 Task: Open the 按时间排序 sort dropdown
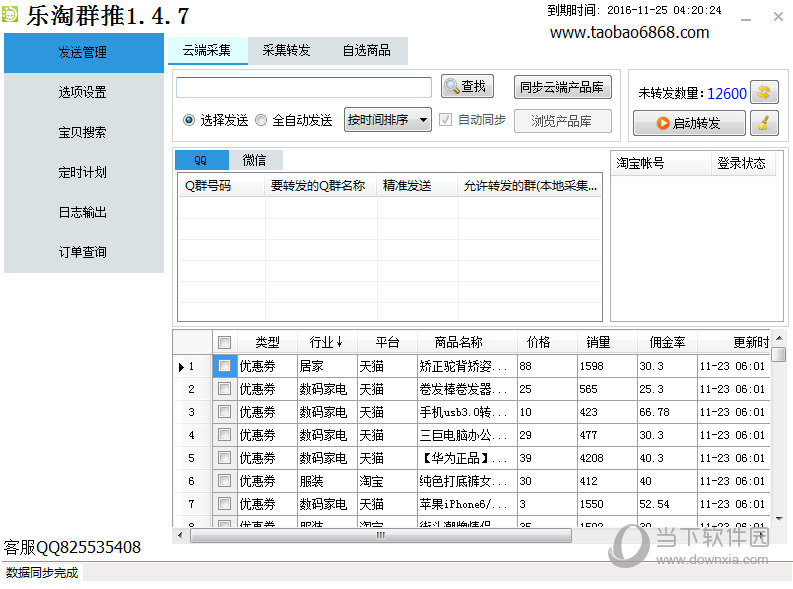click(387, 120)
